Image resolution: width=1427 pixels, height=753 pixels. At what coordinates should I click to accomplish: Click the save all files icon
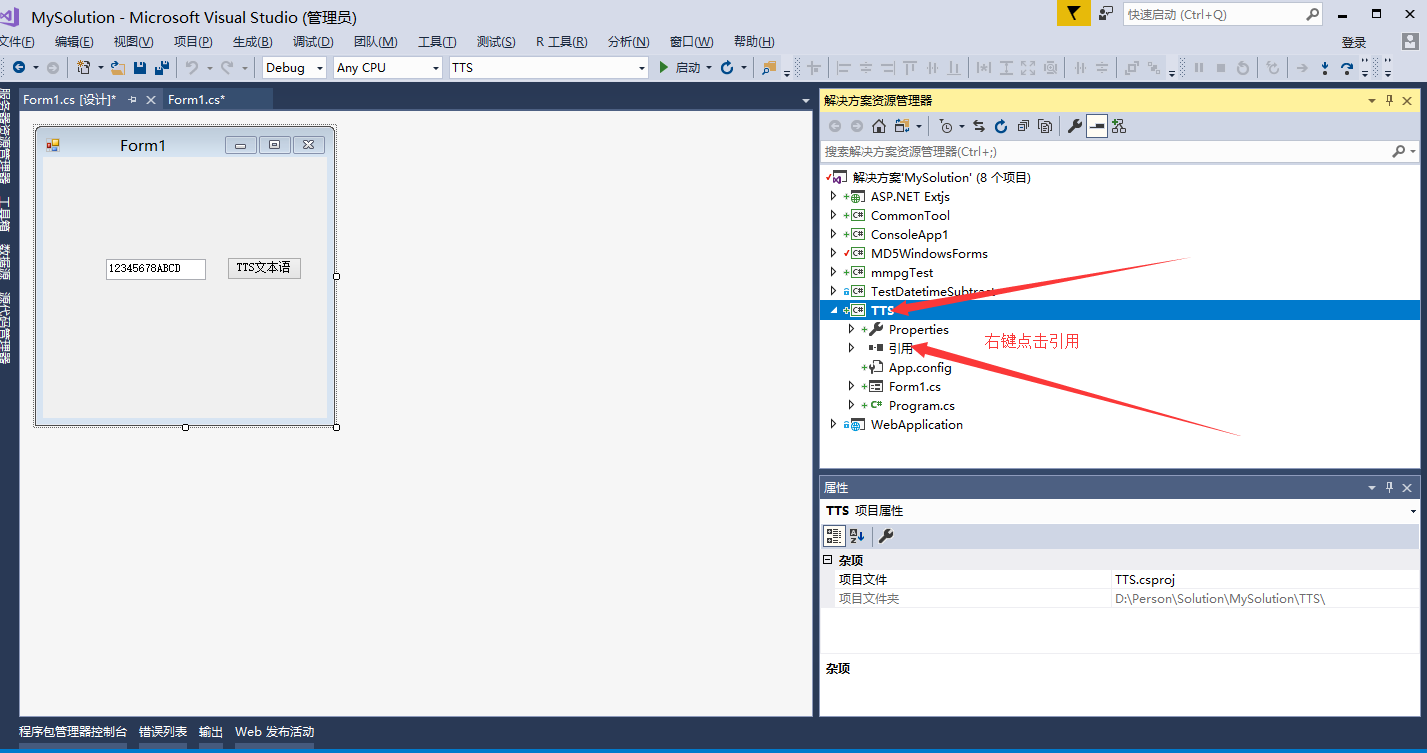click(x=161, y=67)
